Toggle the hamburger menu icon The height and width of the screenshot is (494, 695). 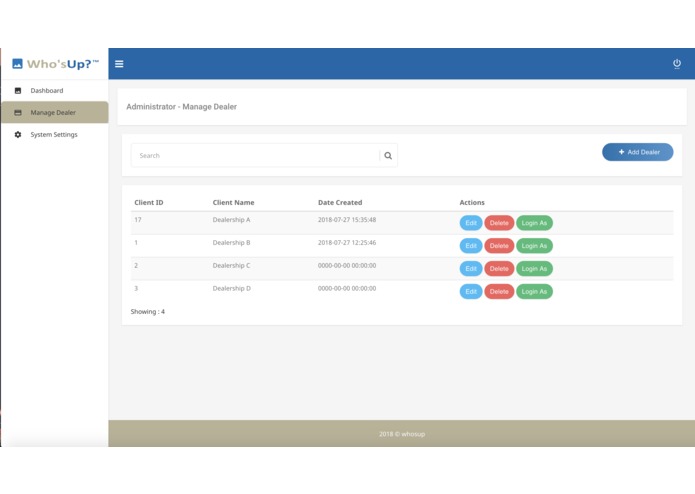[x=119, y=64]
